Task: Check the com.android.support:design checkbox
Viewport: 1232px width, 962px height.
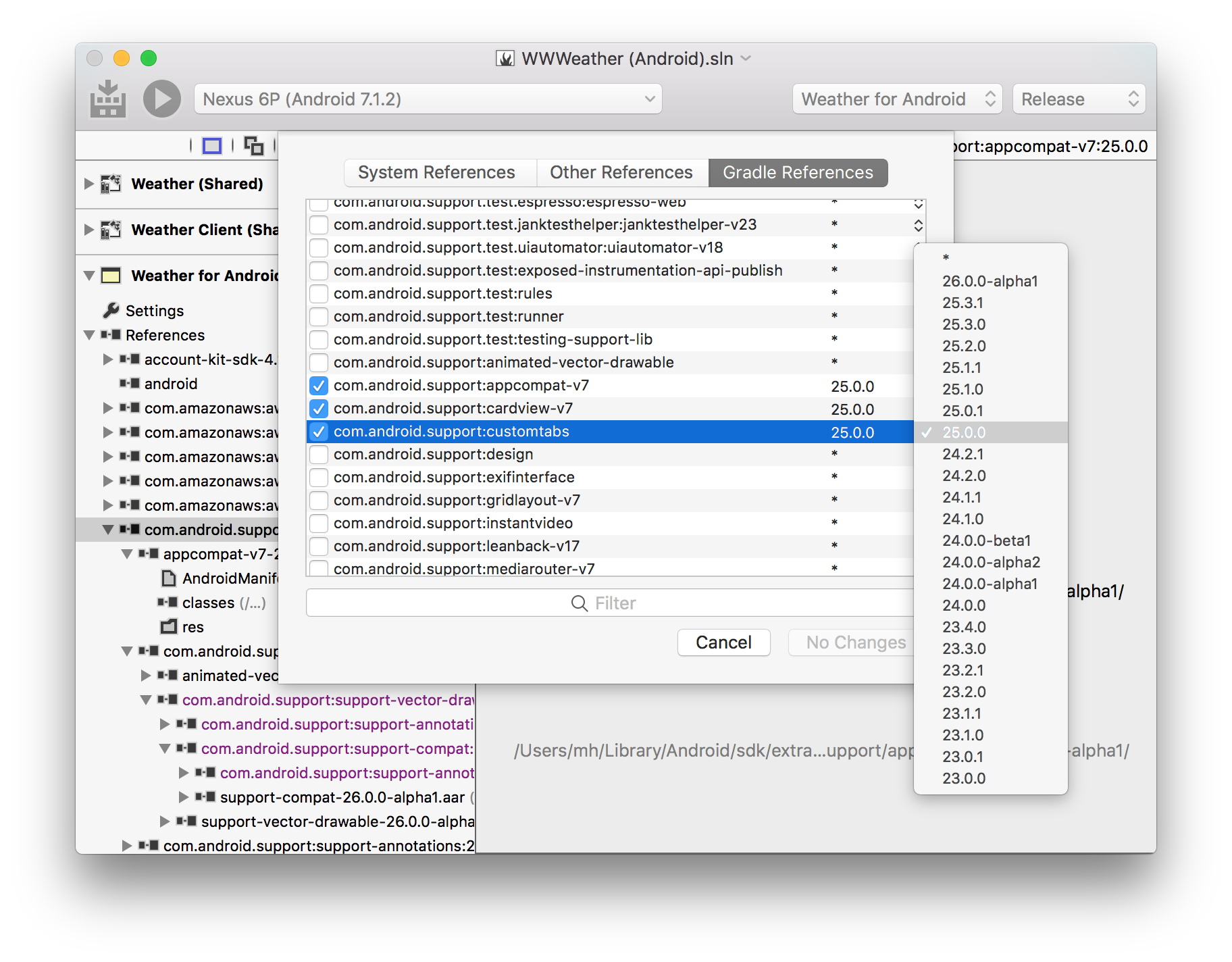Action: 319,455
